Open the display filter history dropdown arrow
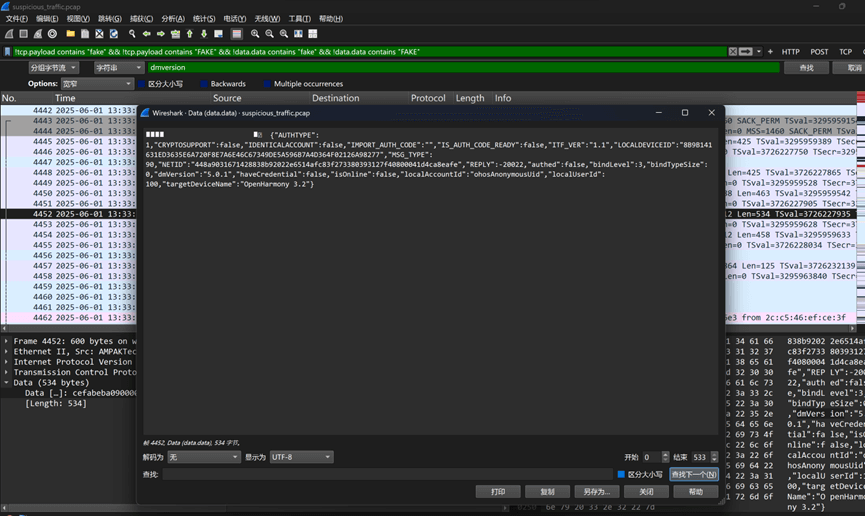865x516 pixels. [759, 51]
